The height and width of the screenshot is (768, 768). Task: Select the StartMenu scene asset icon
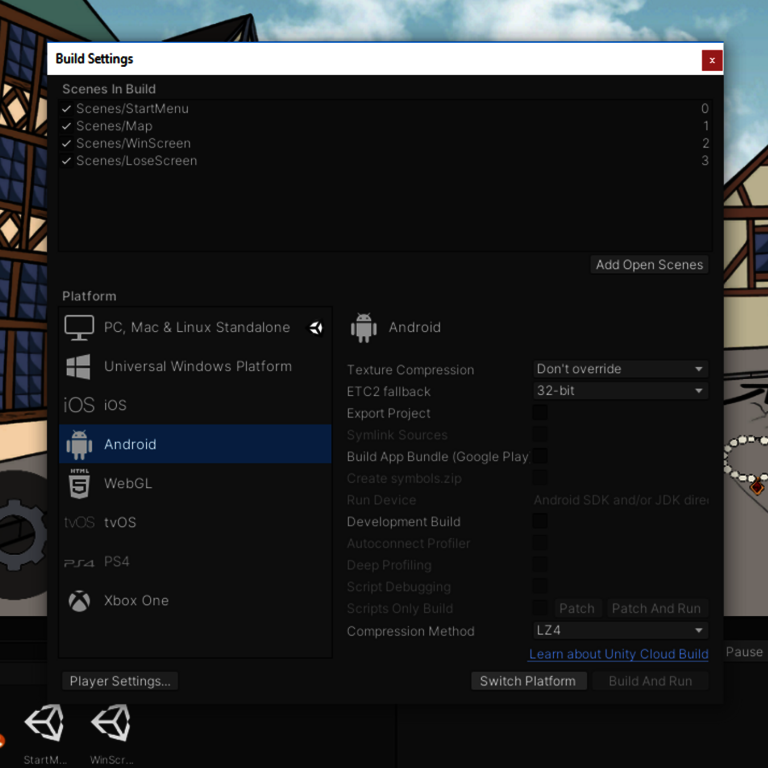click(x=45, y=723)
